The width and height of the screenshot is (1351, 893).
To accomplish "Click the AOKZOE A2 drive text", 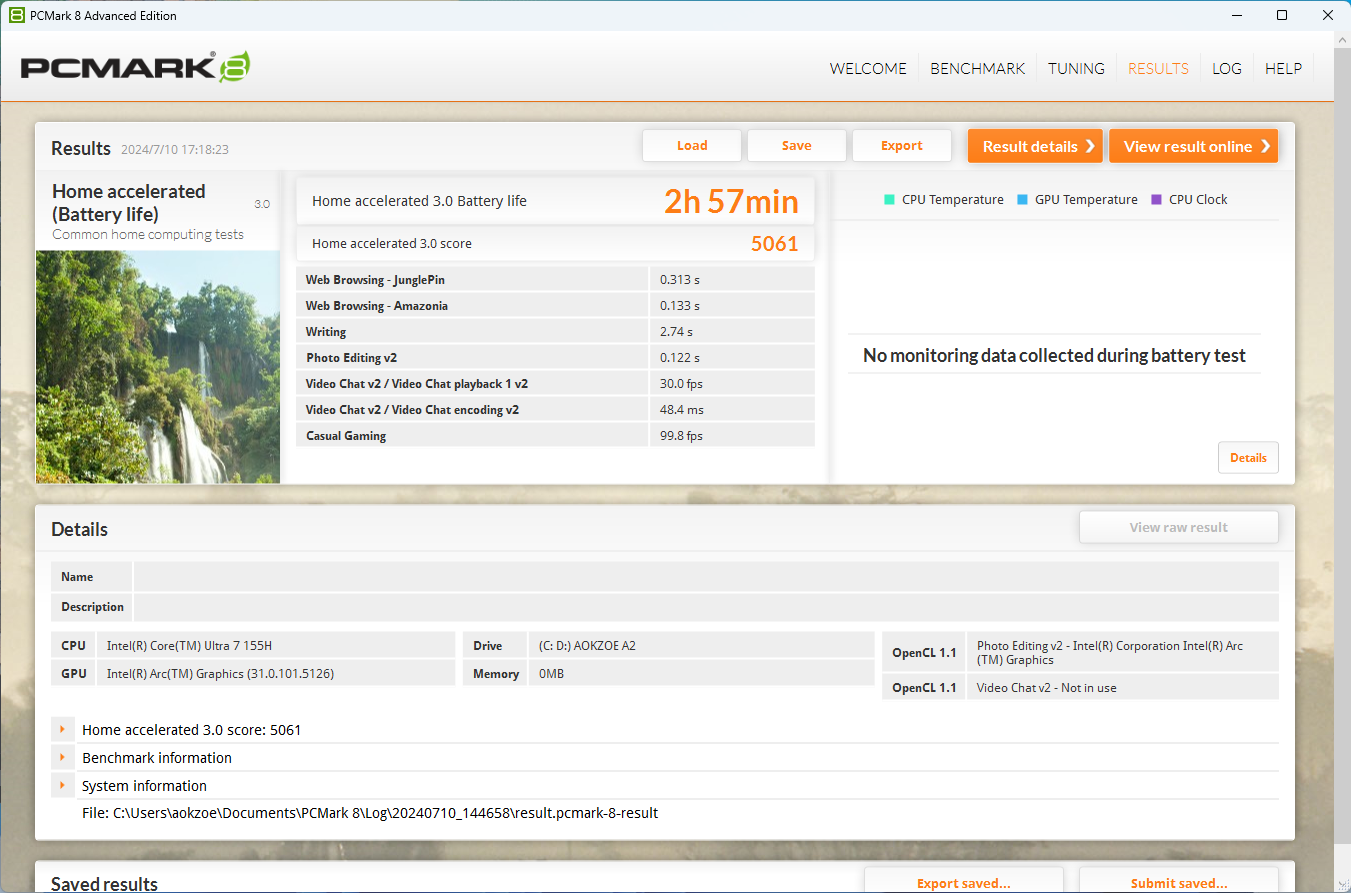I will coord(587,645).
